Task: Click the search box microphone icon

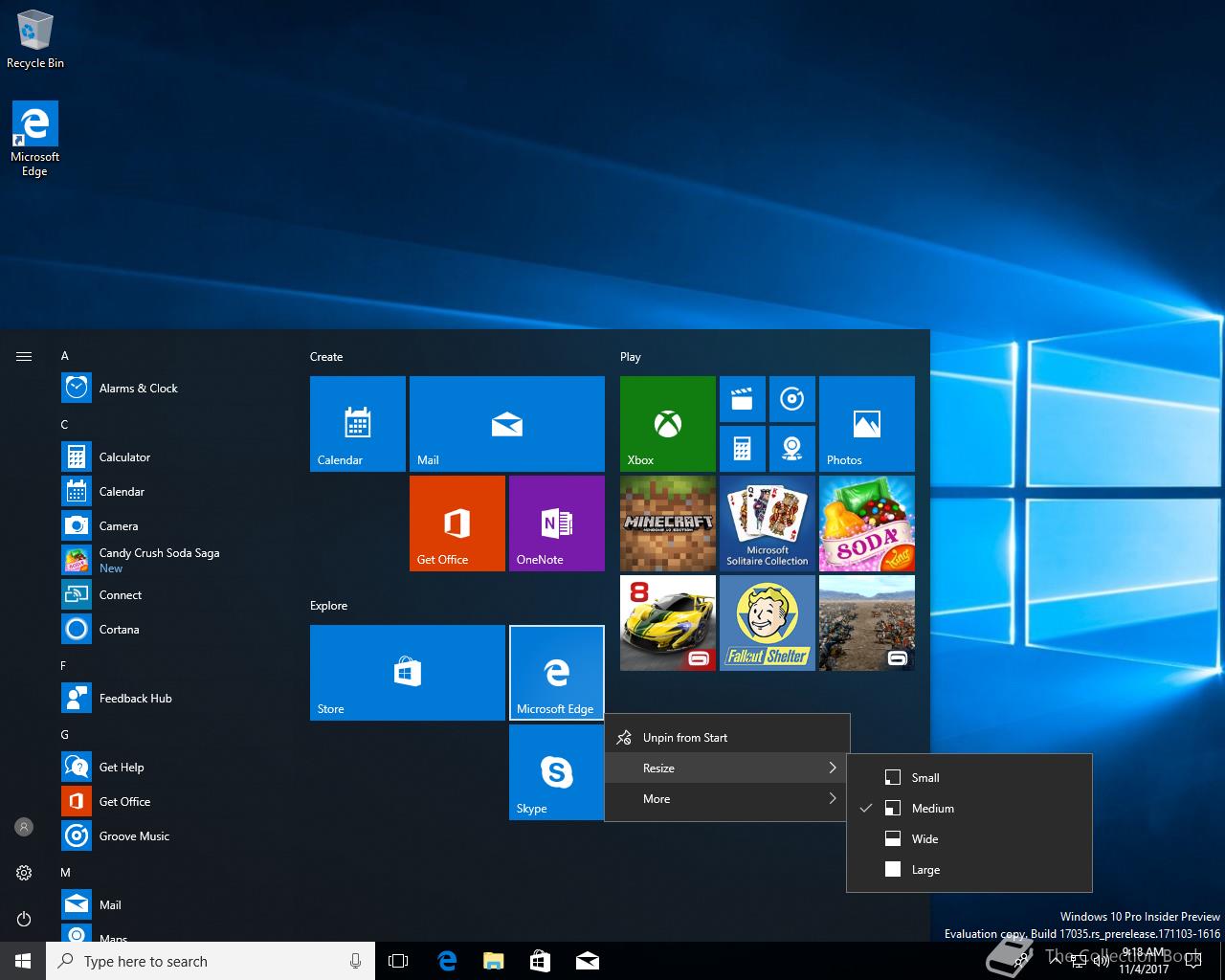Action: pyautogui.click(x=355, y=961)
